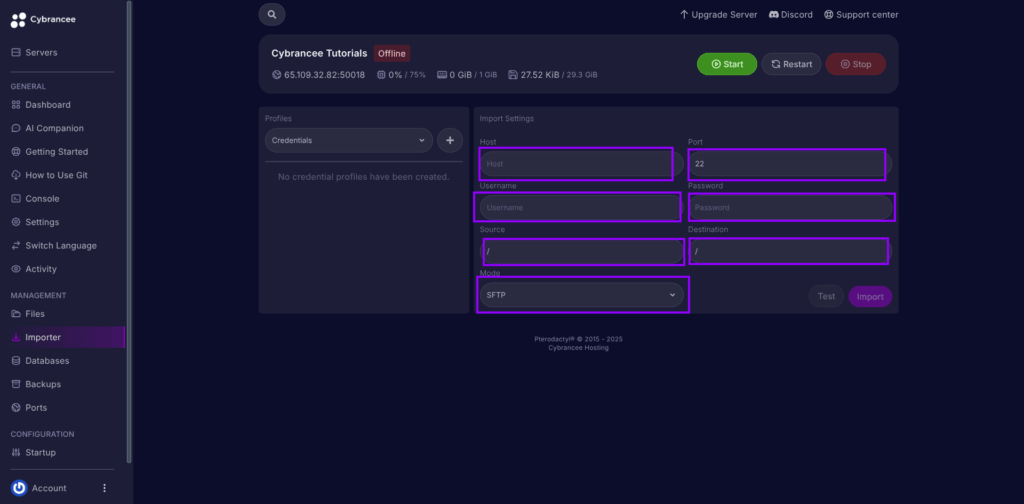Click the How to Use Git icon
This screenshot has height=504, width=1024.
(16, 175)
